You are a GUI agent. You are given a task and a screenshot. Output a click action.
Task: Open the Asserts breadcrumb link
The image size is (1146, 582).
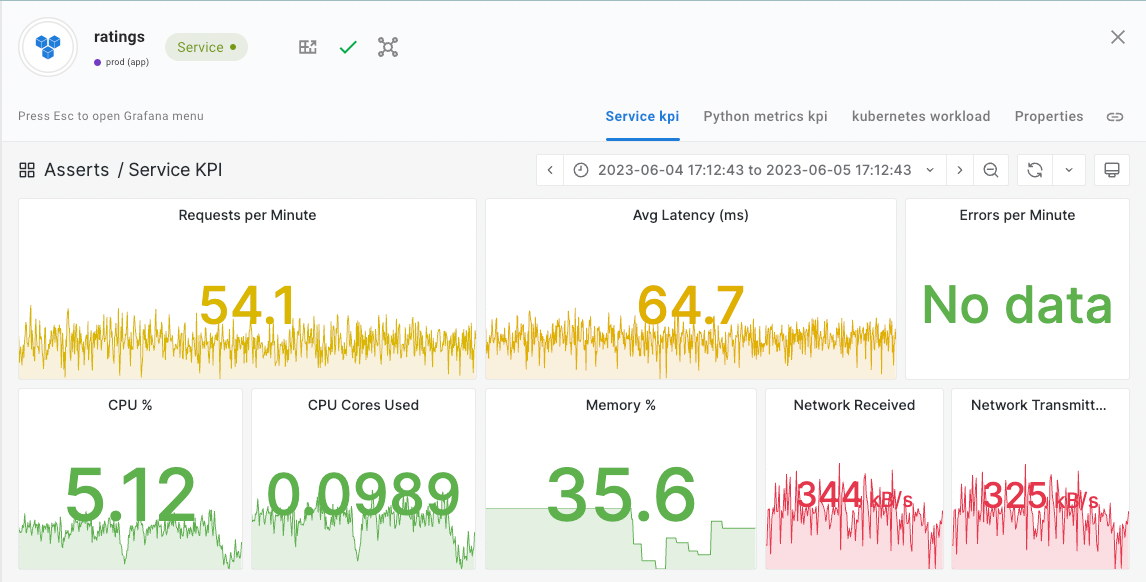(x=77, y=170)
